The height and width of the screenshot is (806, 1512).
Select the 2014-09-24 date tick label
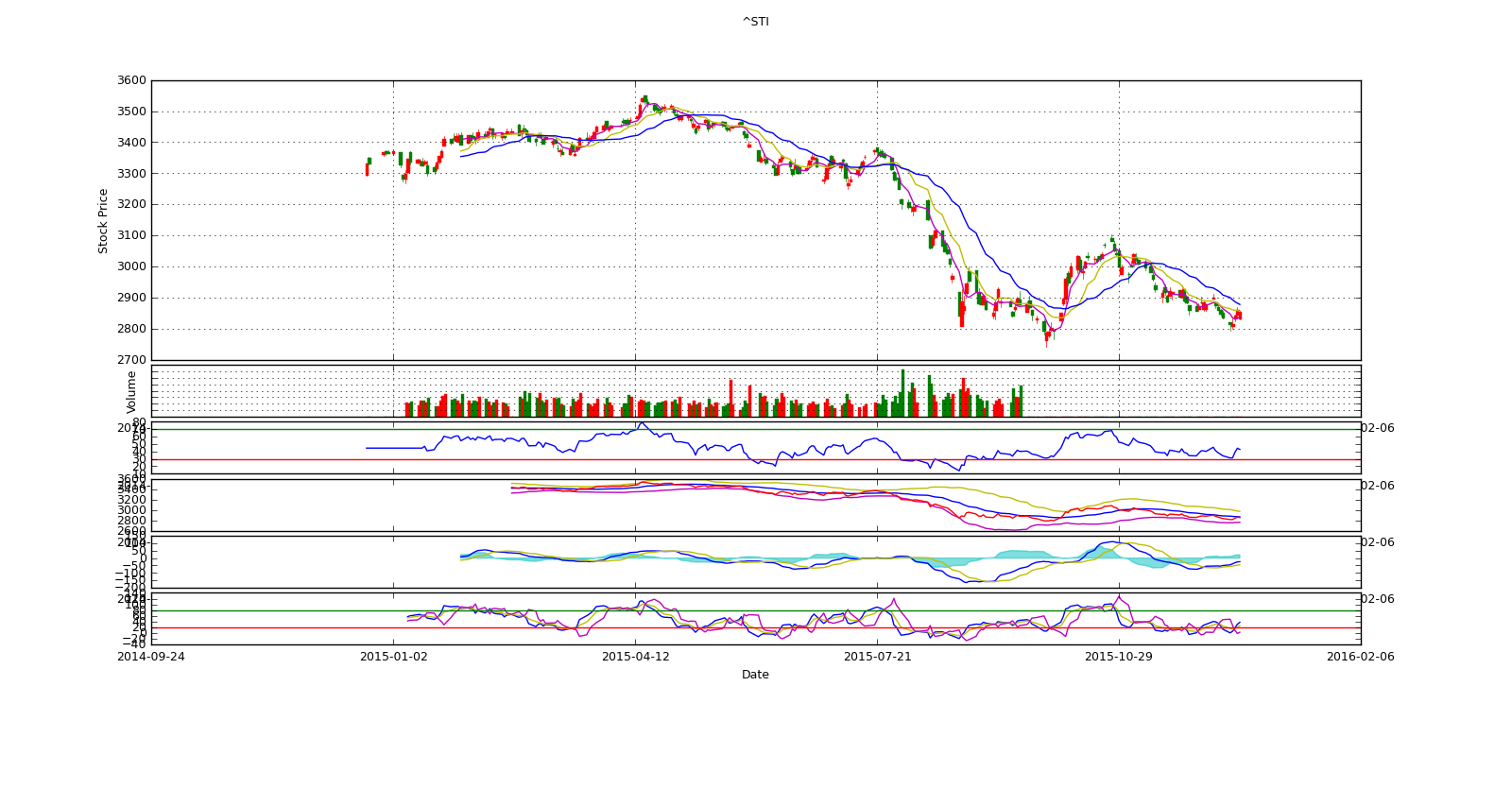point(151,657)
